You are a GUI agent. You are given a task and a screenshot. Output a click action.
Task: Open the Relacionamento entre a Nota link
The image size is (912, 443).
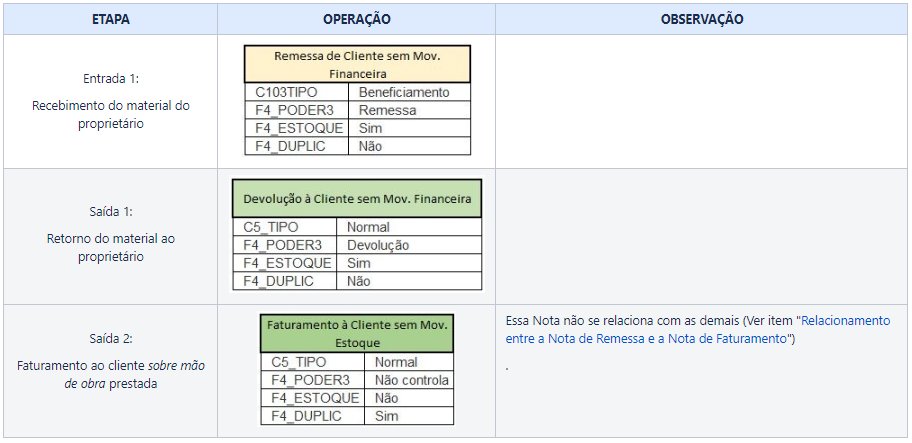tap(846, 320)
